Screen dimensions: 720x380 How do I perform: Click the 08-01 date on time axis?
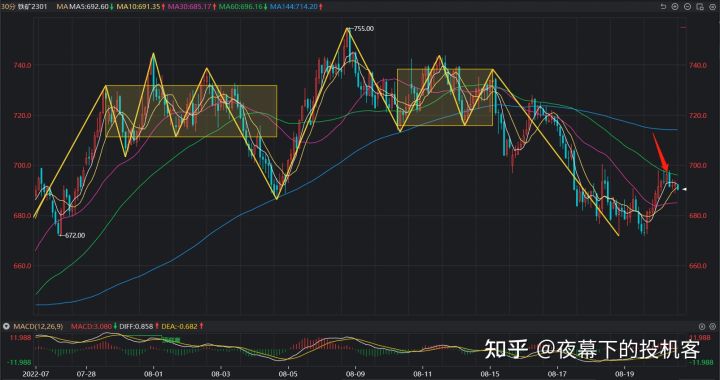[153, 374]
